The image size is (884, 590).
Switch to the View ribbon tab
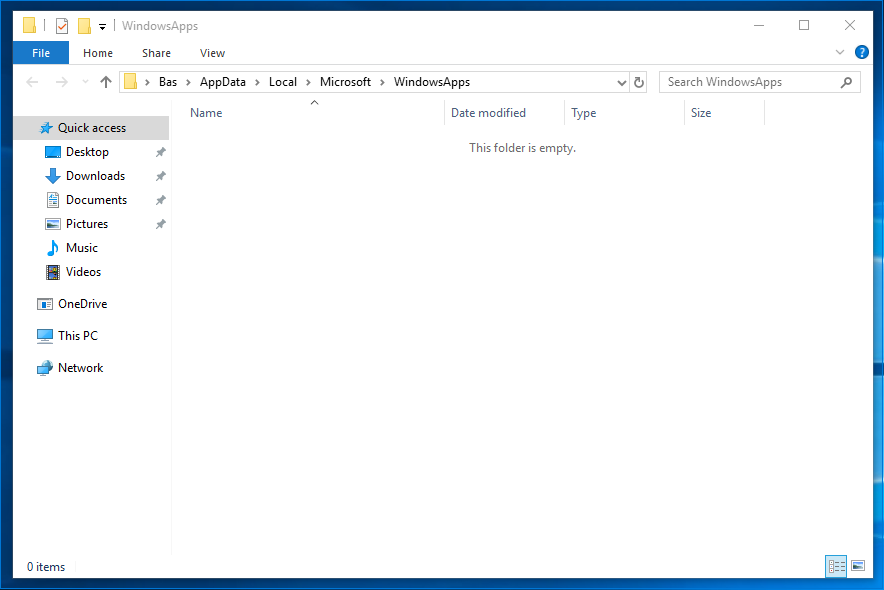[x=212, y=53]
